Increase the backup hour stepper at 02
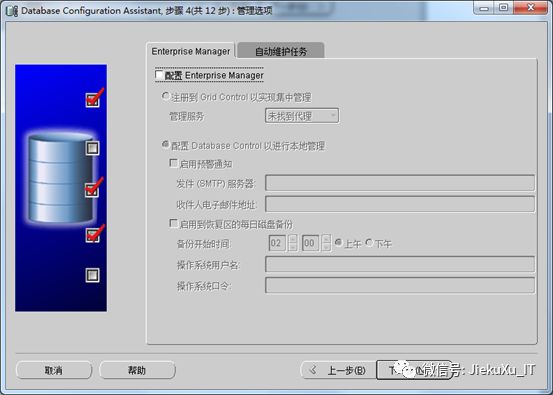Image resolution: width=553 pixels, height=395 pixels. [292, 239]
